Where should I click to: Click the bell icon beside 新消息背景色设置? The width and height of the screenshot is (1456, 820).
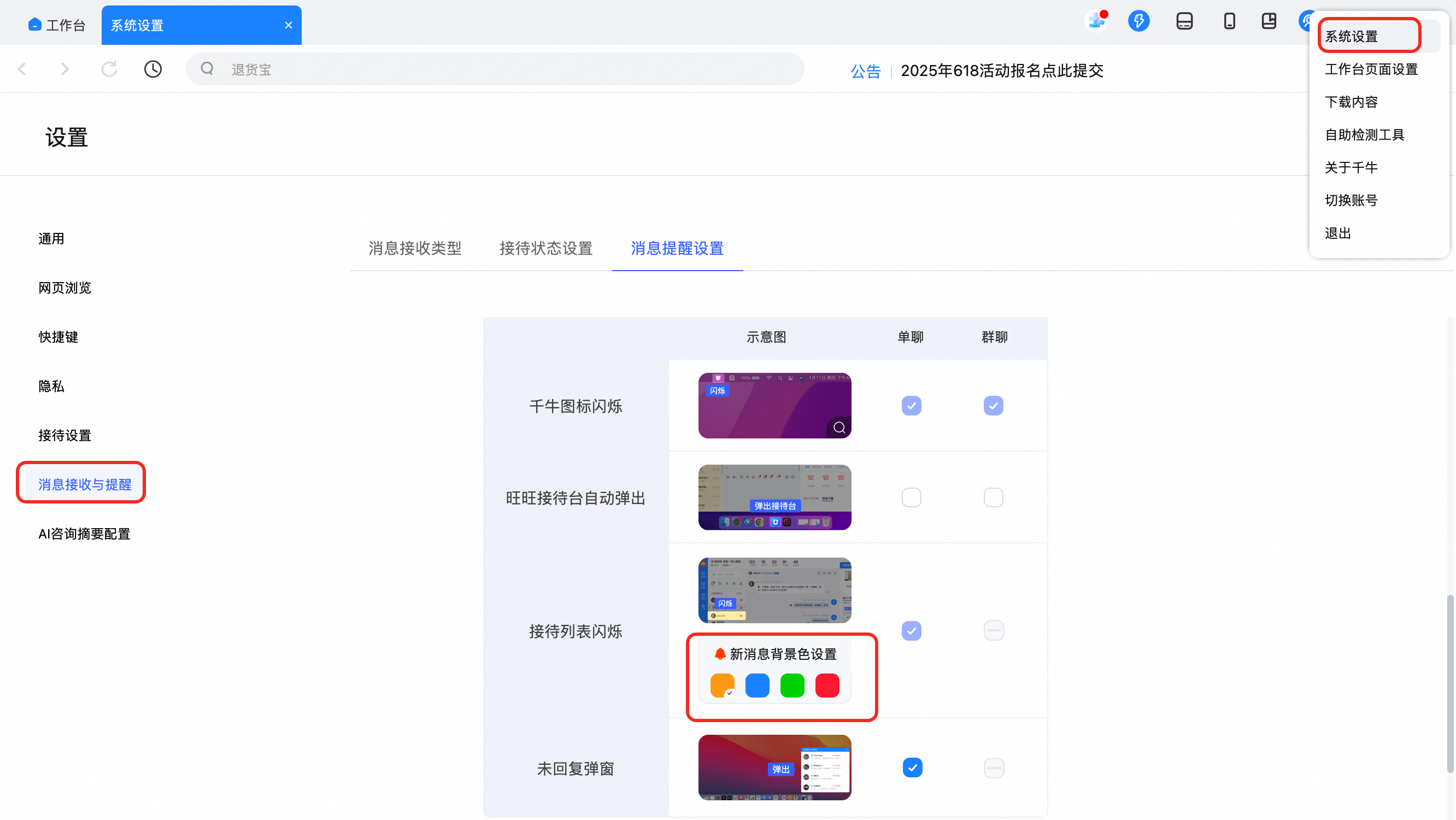(719, 654)
